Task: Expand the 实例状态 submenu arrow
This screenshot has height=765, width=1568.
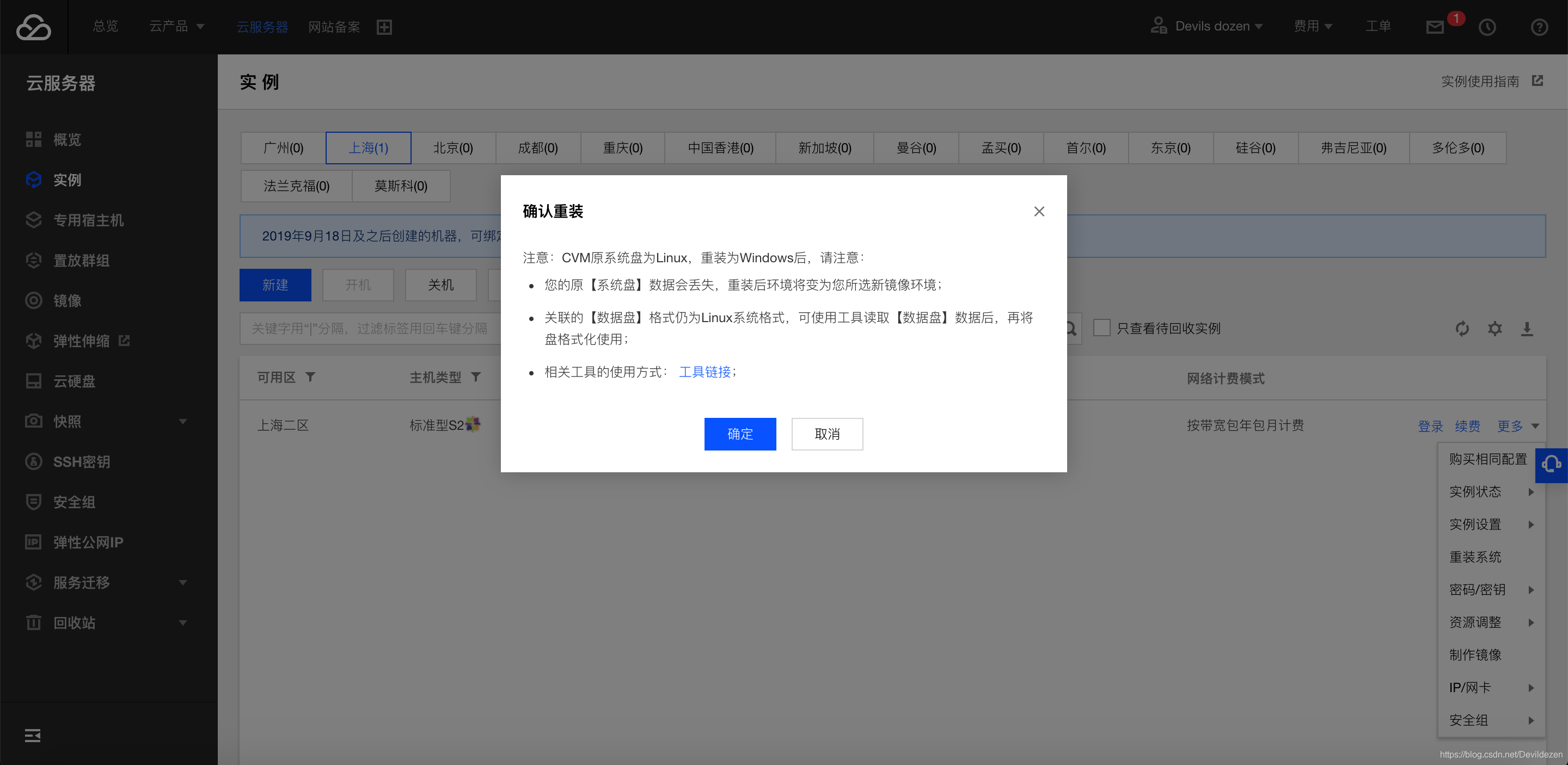Action: pos(1532,492)
